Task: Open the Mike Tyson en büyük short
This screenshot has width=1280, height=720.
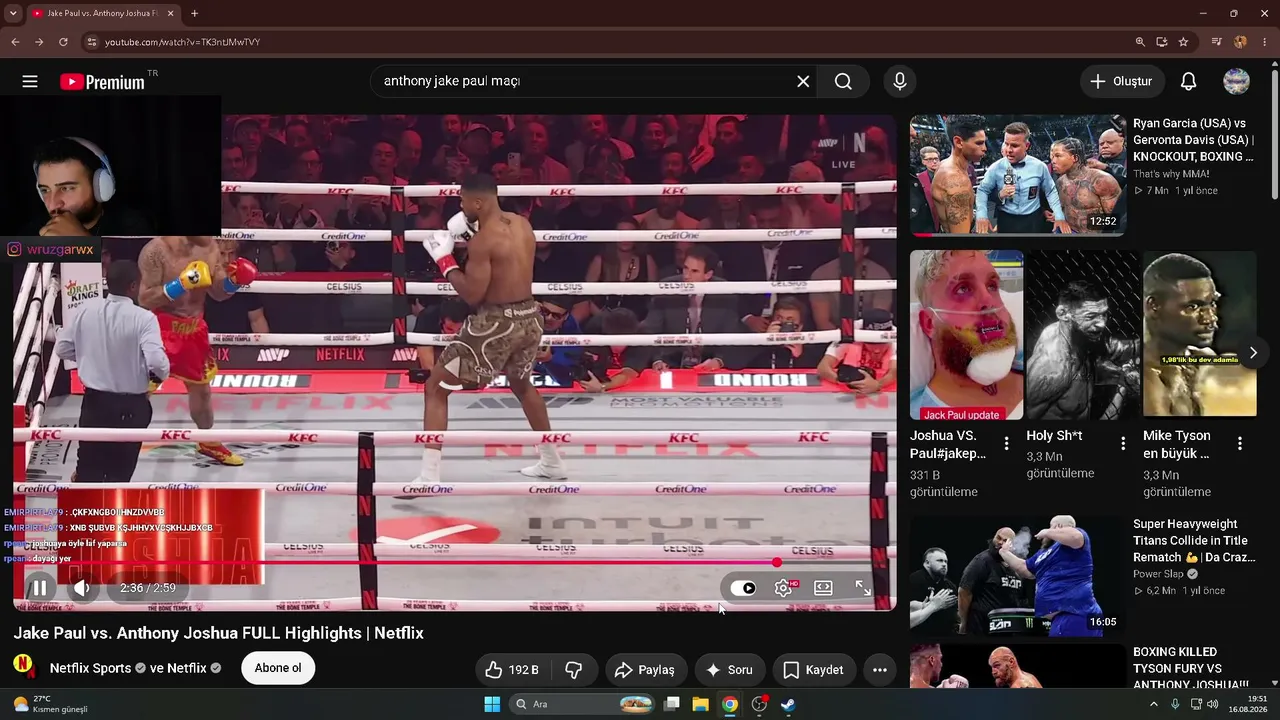Action: click(x=1199, y=335)
